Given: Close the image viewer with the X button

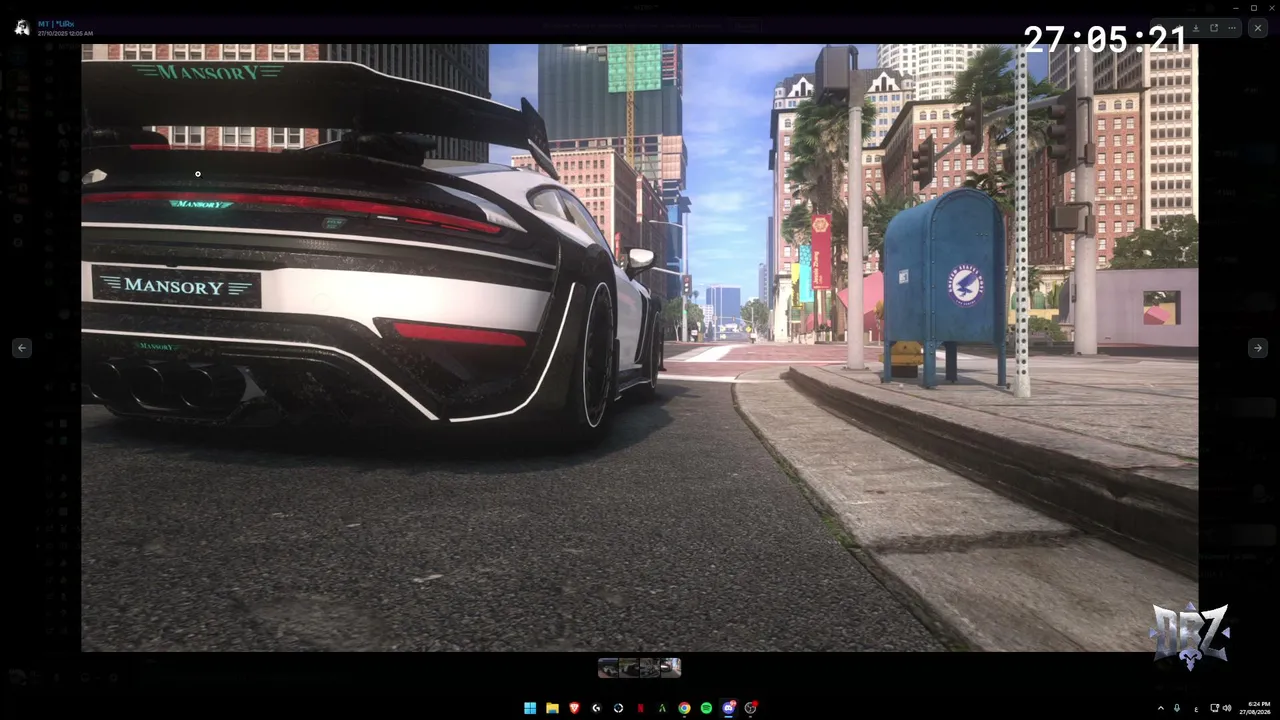Looking at the screenshot, I should (1257, 28).
